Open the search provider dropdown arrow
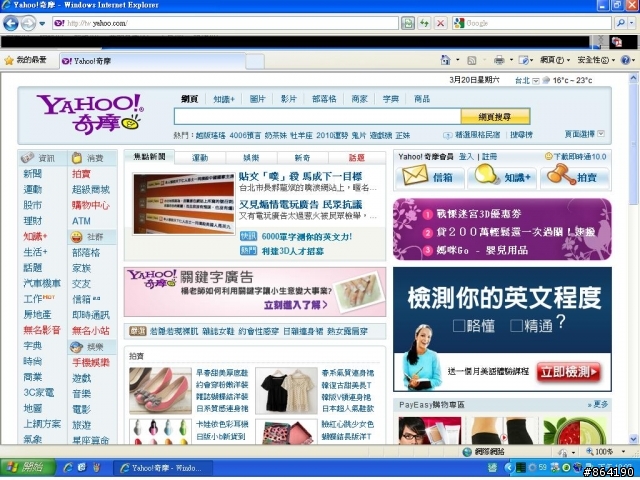This screenshot has height=480, width=640. click(631, 23)
